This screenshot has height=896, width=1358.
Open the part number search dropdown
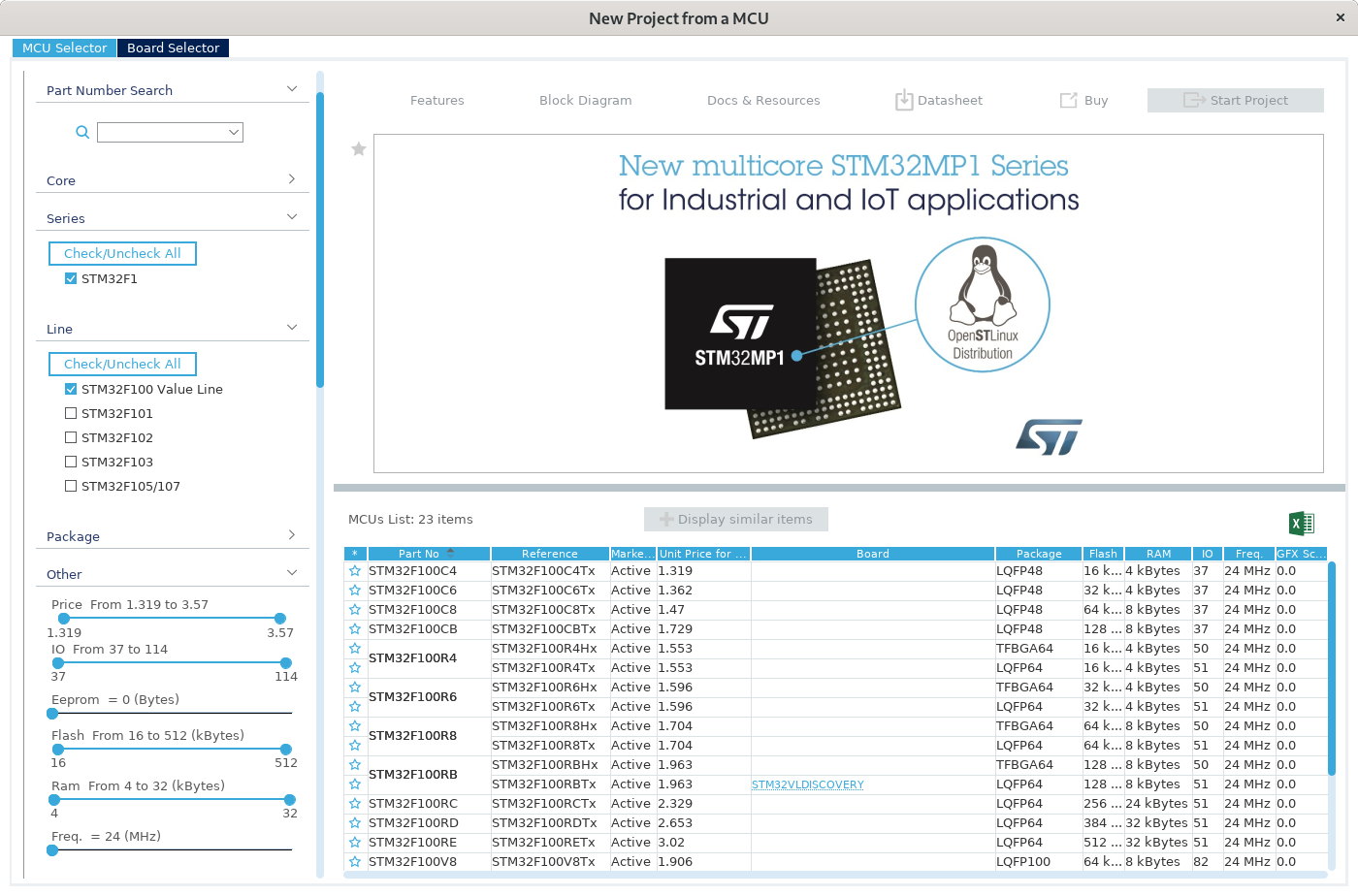click(234, 132)
